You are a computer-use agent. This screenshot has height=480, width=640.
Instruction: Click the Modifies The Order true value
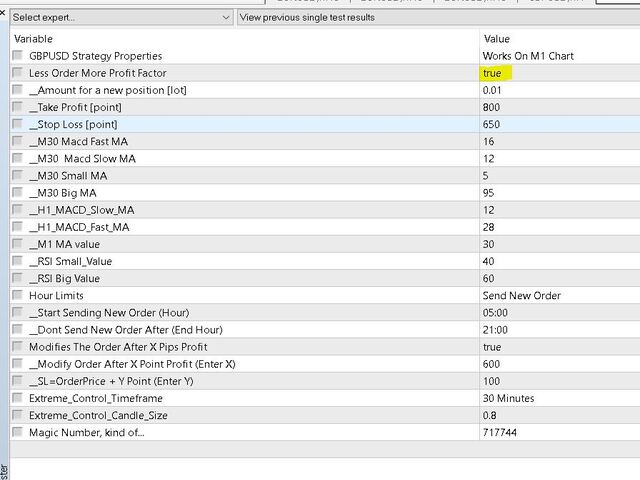pos(492,347)
